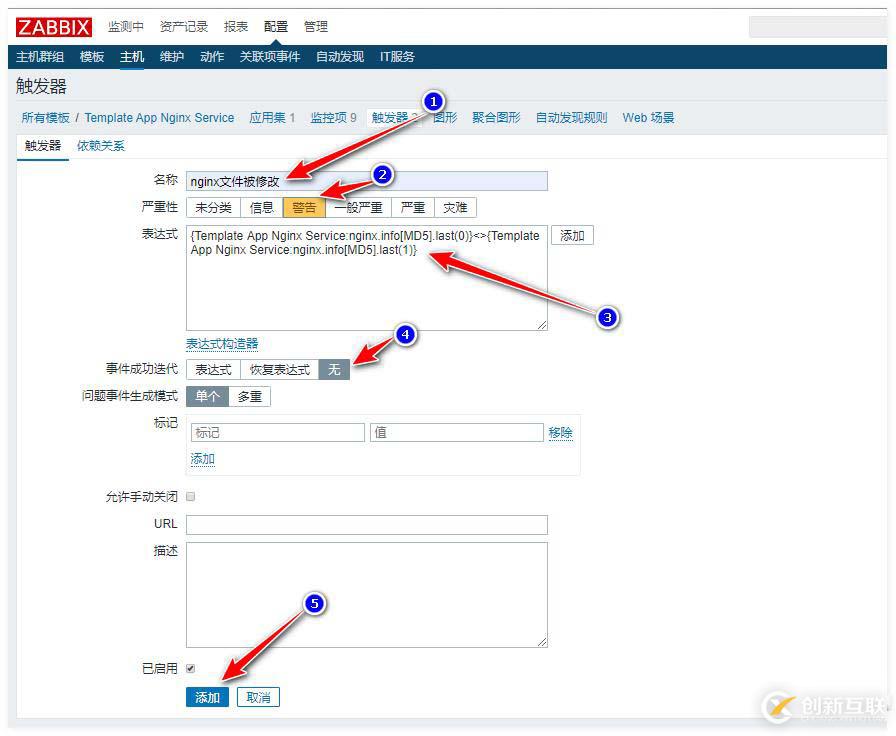The height and width of the screenshot is (736, 896).
Task: Go to 主机 submenu
Action: coord(131,57)
